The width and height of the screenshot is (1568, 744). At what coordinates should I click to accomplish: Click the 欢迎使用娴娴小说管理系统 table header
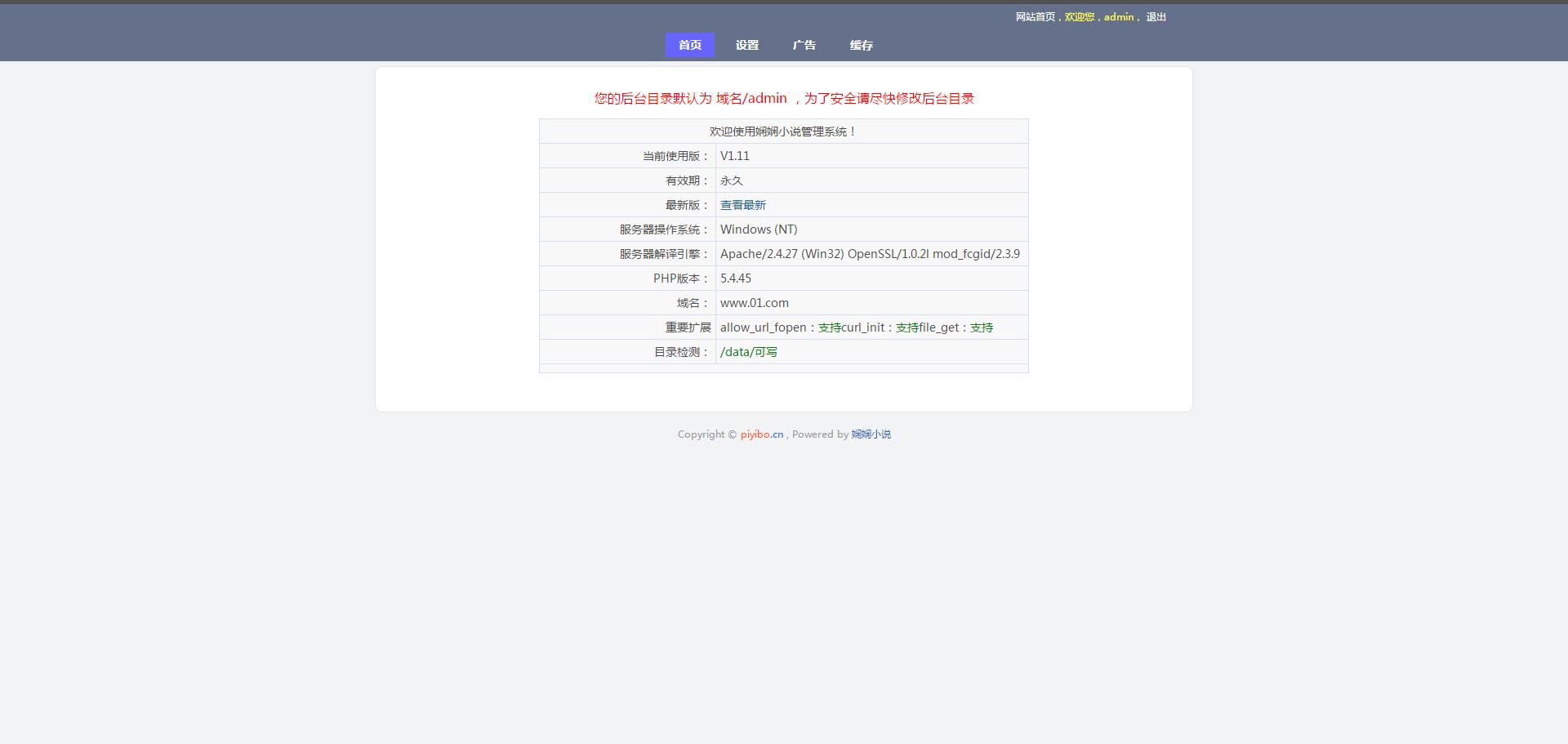783,131
